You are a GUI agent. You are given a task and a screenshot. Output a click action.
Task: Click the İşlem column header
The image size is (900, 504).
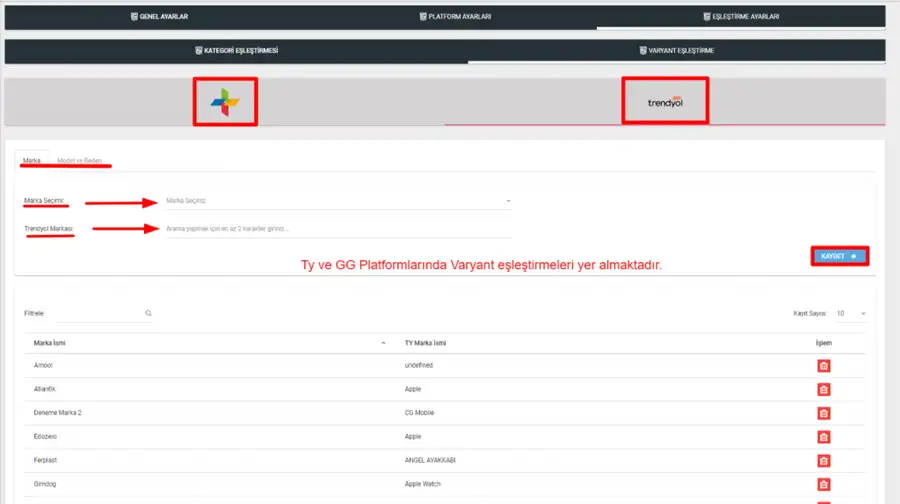824,343
